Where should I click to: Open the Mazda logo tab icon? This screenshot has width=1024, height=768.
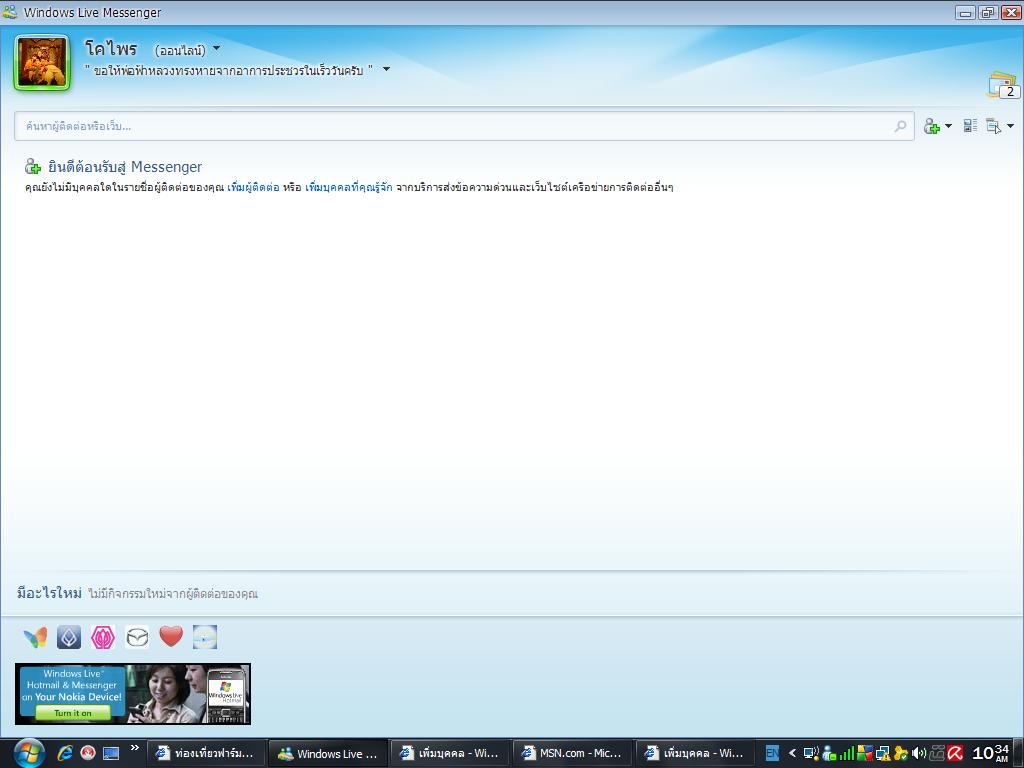click(137, 637)
